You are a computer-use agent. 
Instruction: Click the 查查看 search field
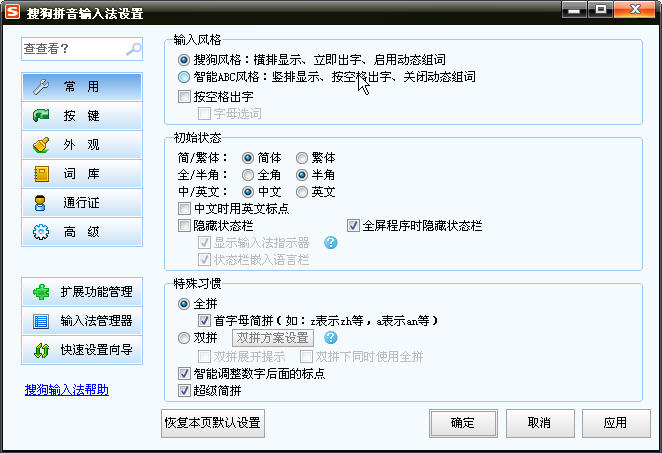[82, 49]
